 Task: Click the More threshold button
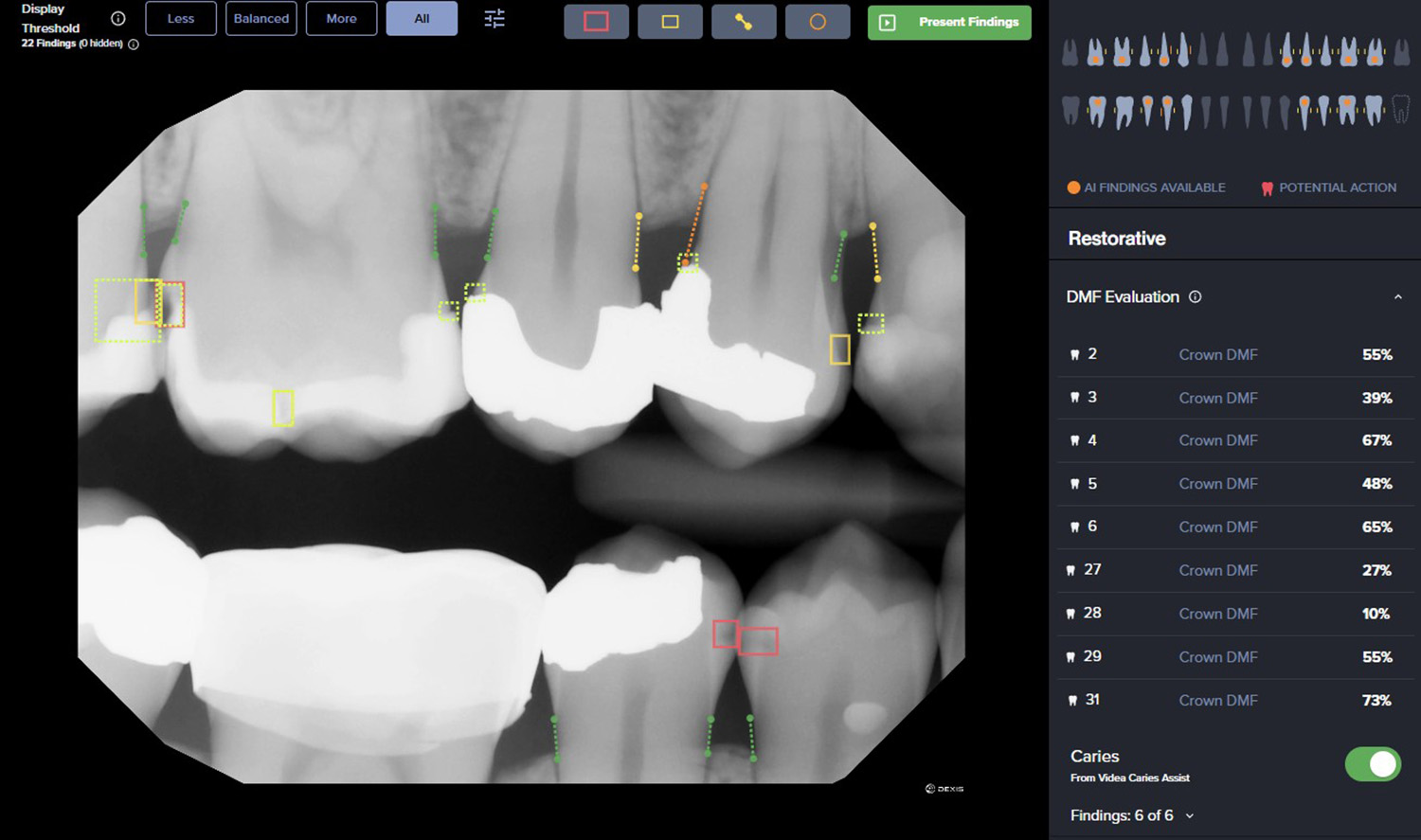pos(341,19)
